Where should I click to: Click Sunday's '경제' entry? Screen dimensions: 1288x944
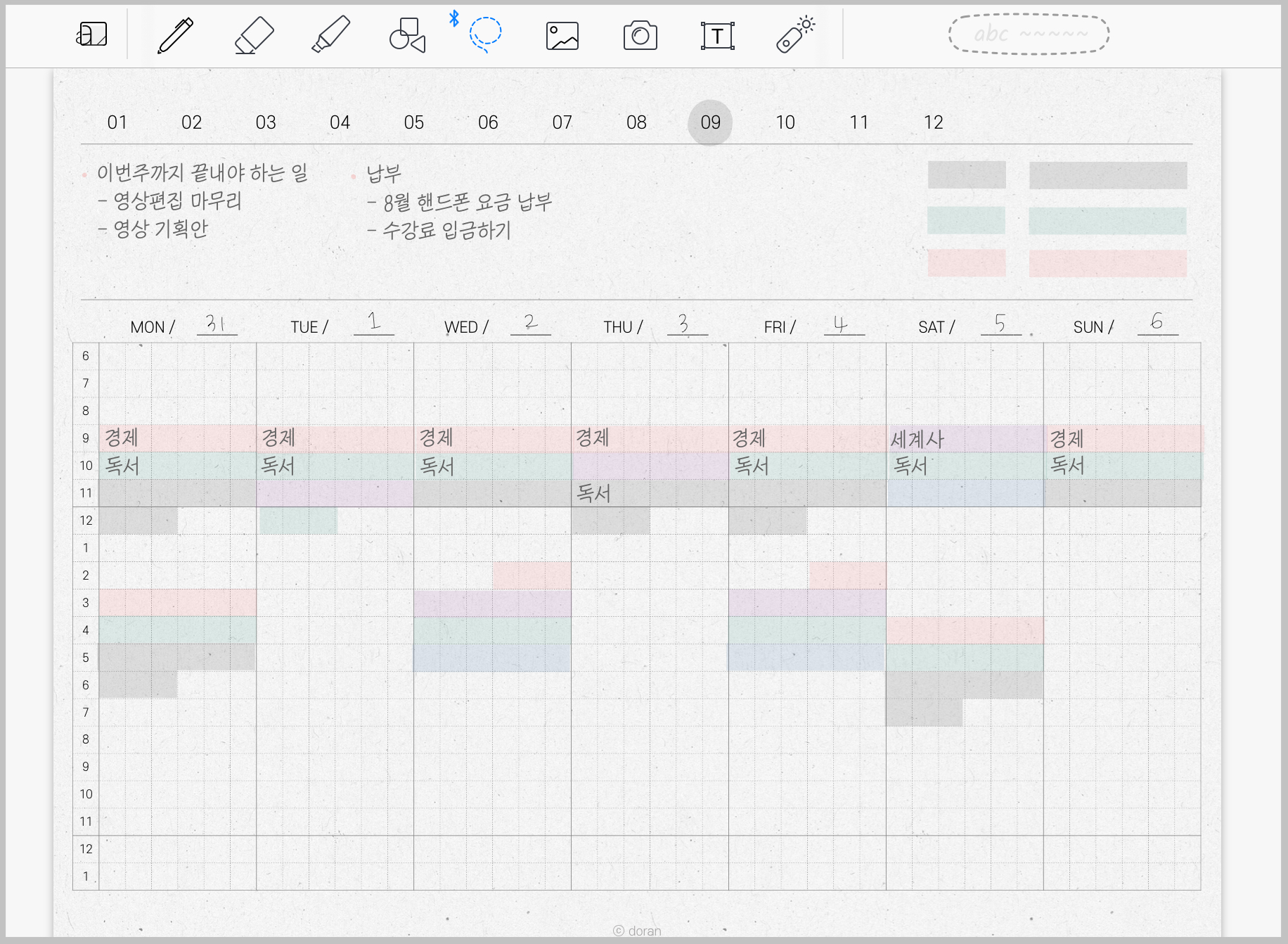coord(1067,438)
